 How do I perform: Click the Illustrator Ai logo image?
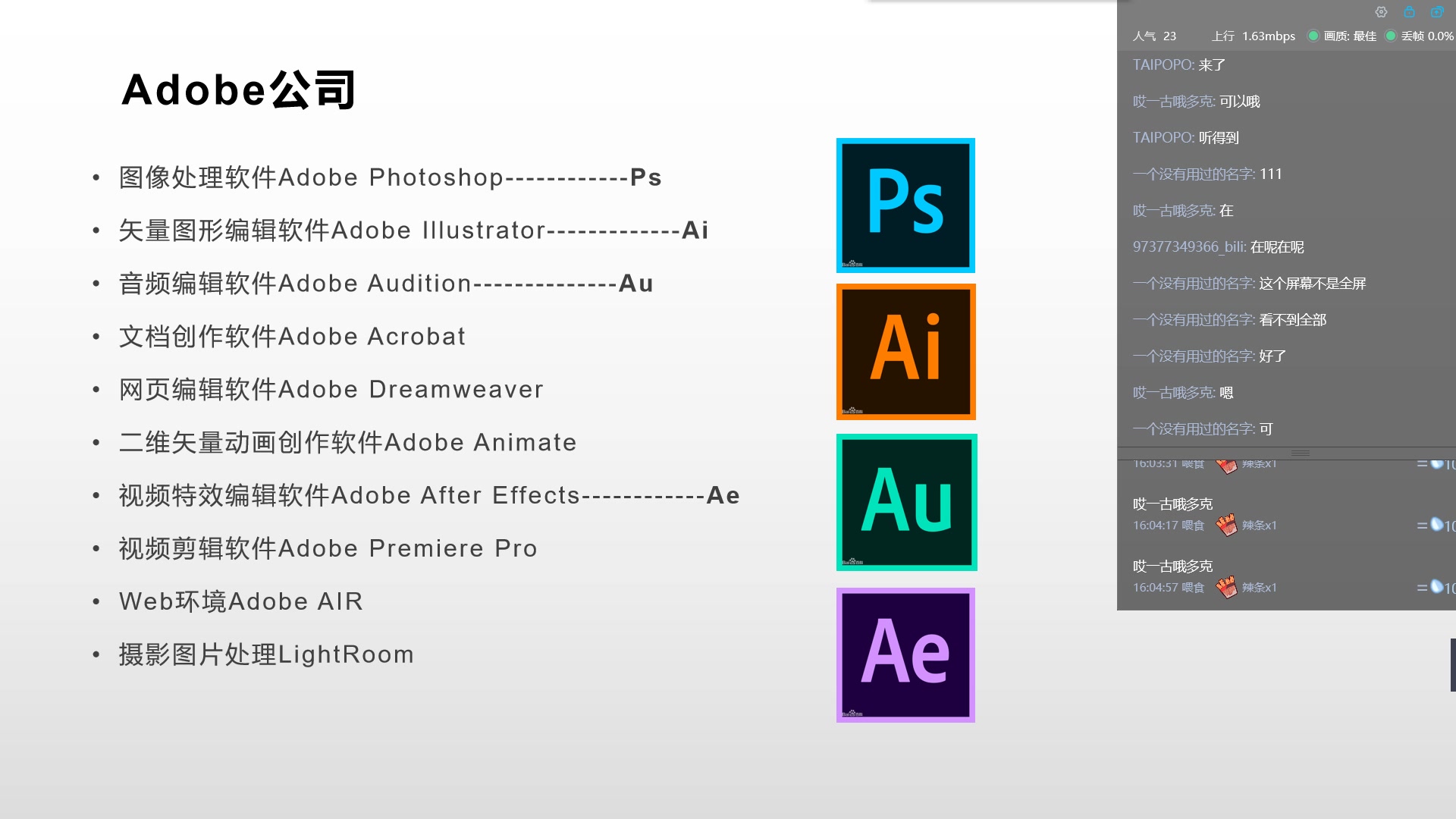click(x=905, y=351)
